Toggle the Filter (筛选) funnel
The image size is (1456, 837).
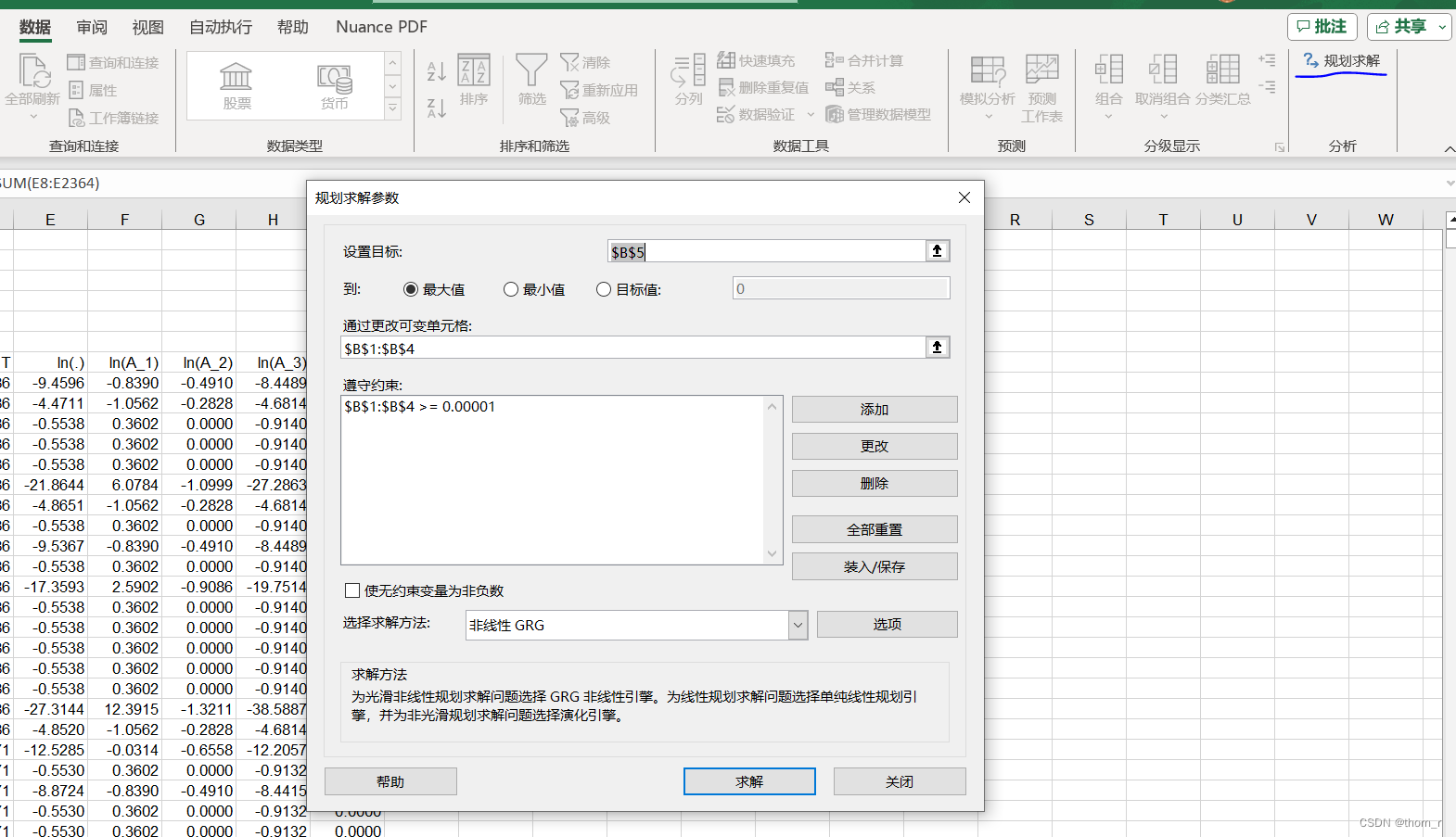(531, 81)
